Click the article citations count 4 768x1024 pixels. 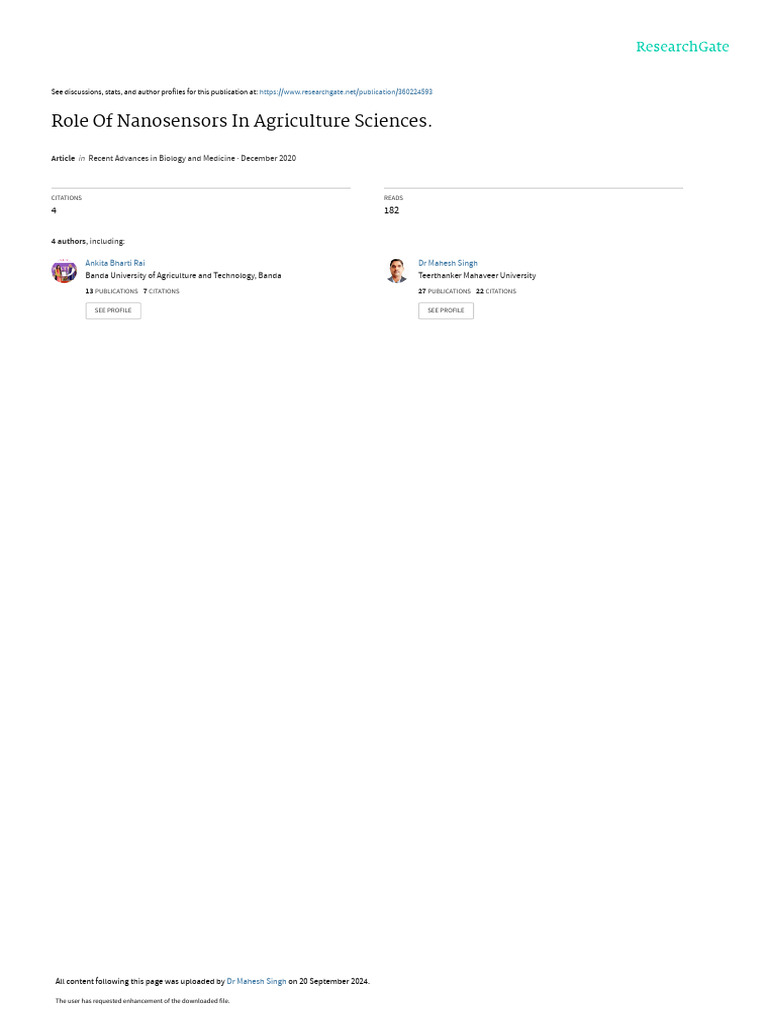pyautogui.click(x=54, y=210)
